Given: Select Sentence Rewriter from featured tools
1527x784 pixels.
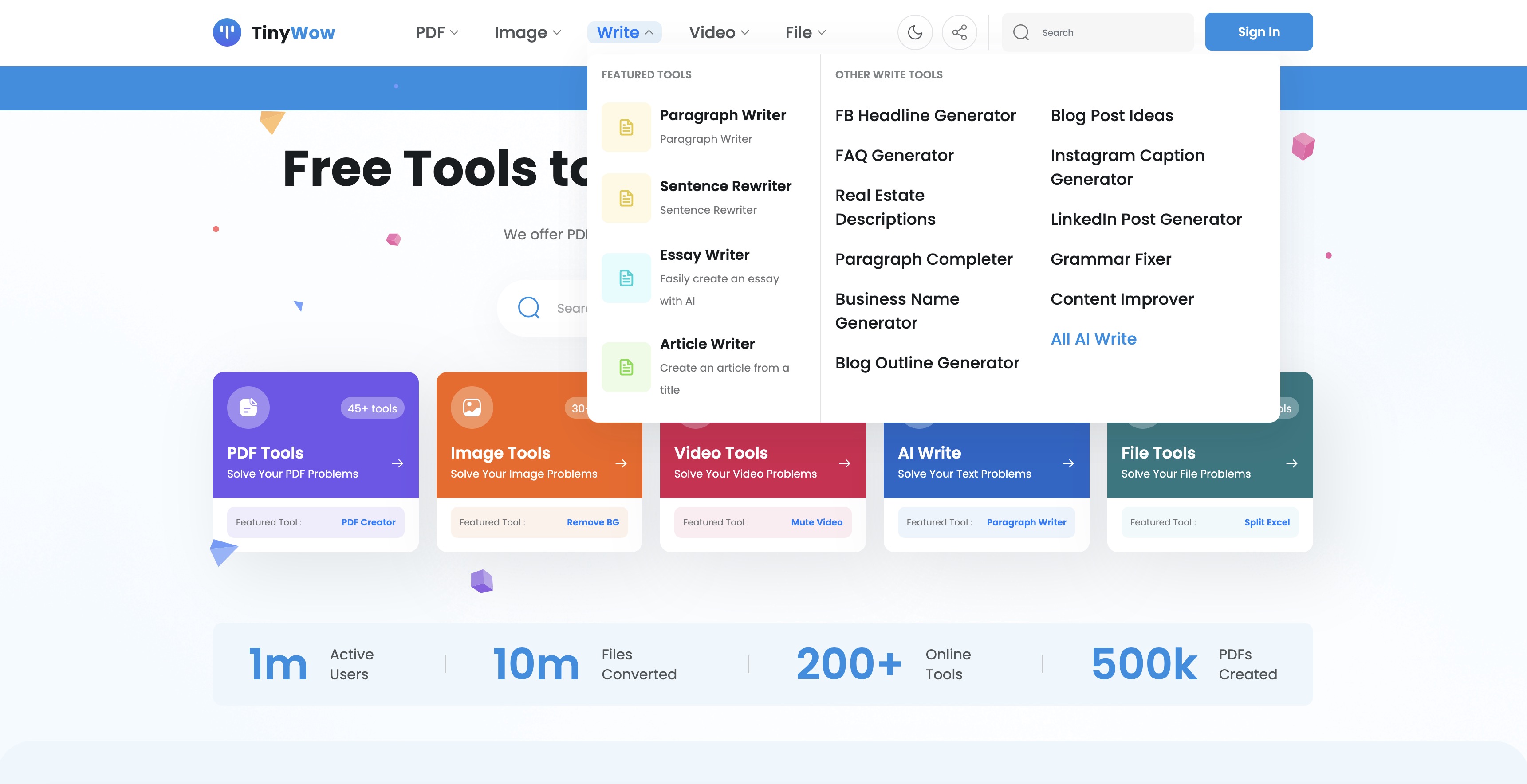Looking at the screenshot, I should 725,186.
